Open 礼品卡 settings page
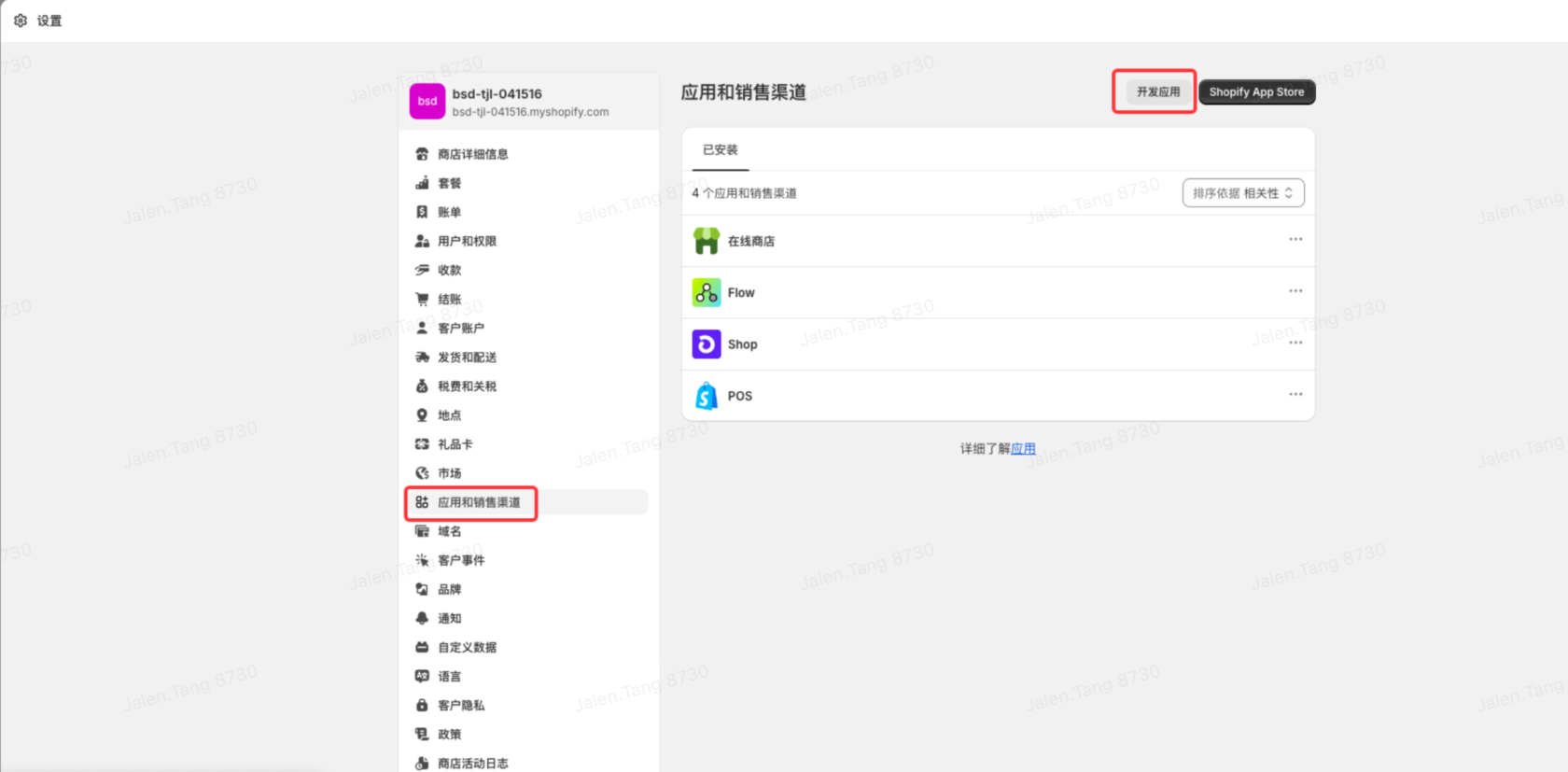This screenshot has width=1568, height=772. 455,444
